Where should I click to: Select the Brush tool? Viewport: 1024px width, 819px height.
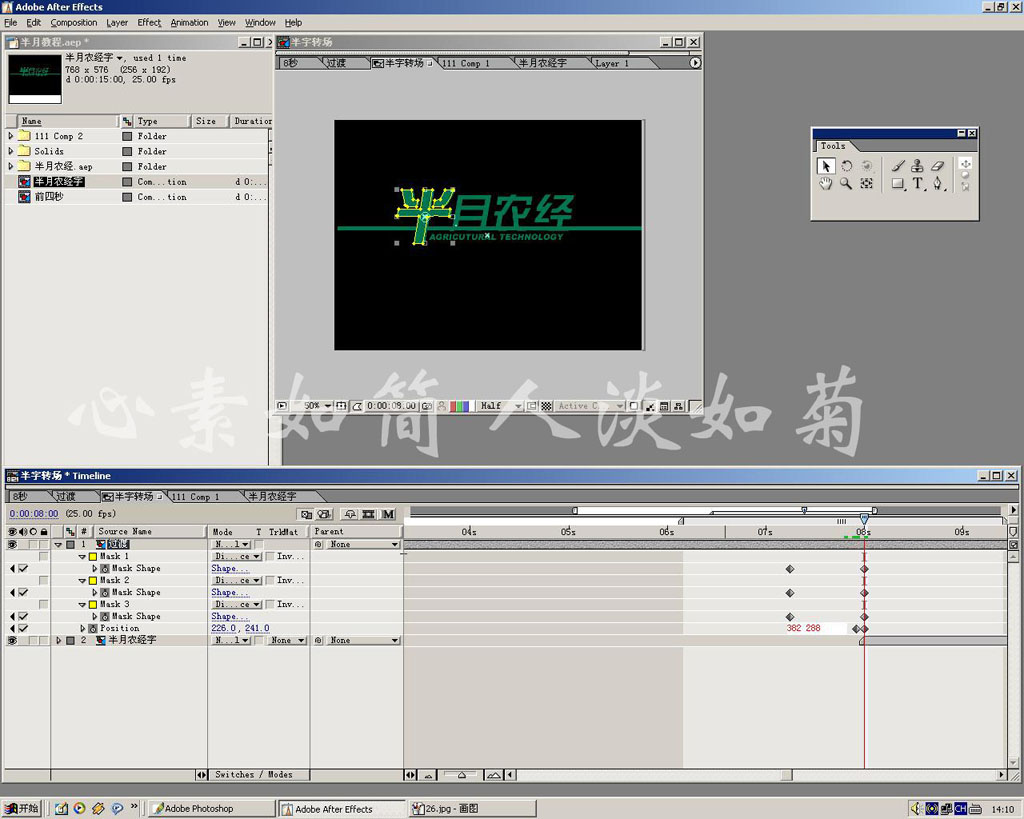(x=898, y=166)
